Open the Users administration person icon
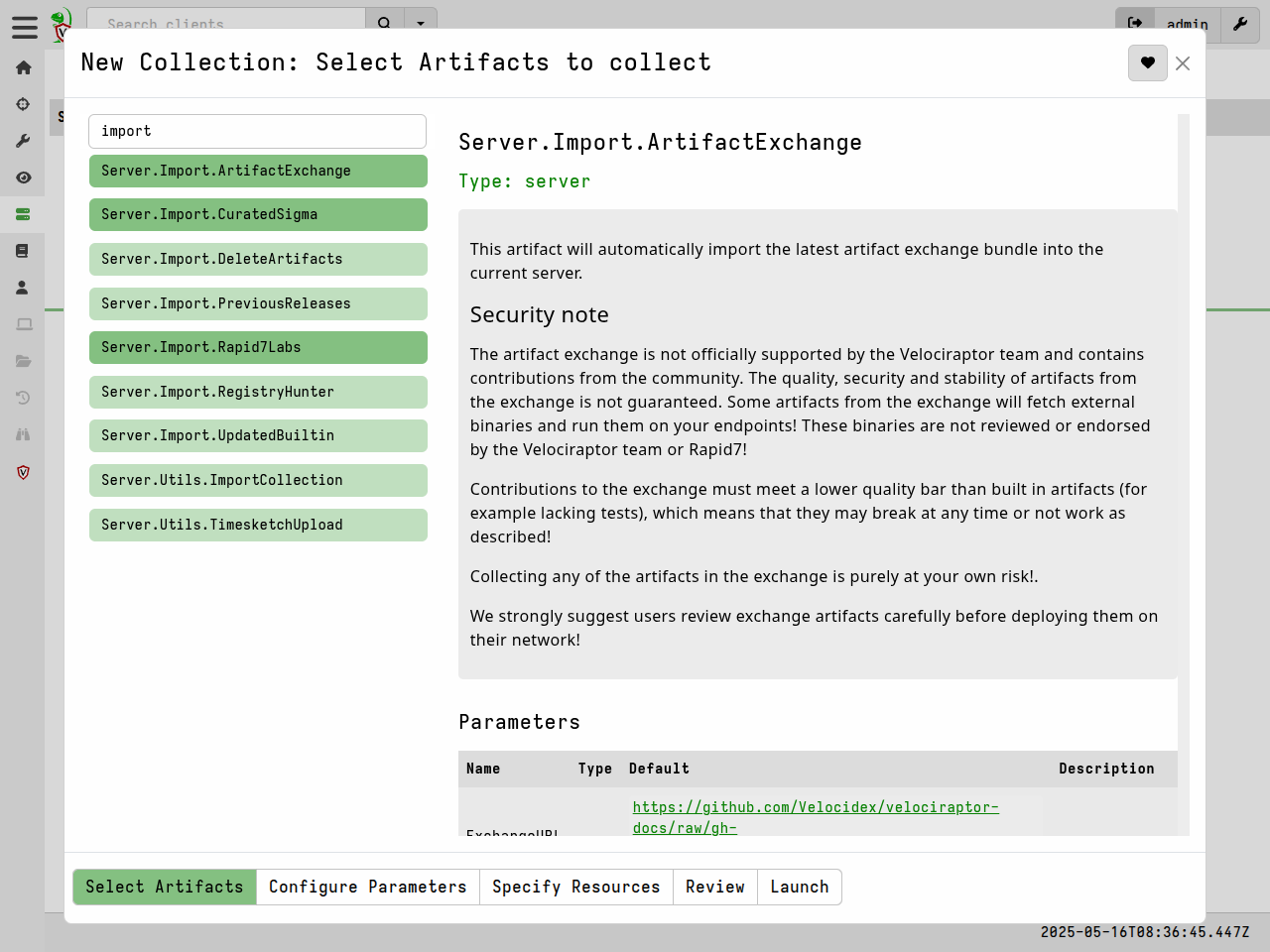 (22, 287)
